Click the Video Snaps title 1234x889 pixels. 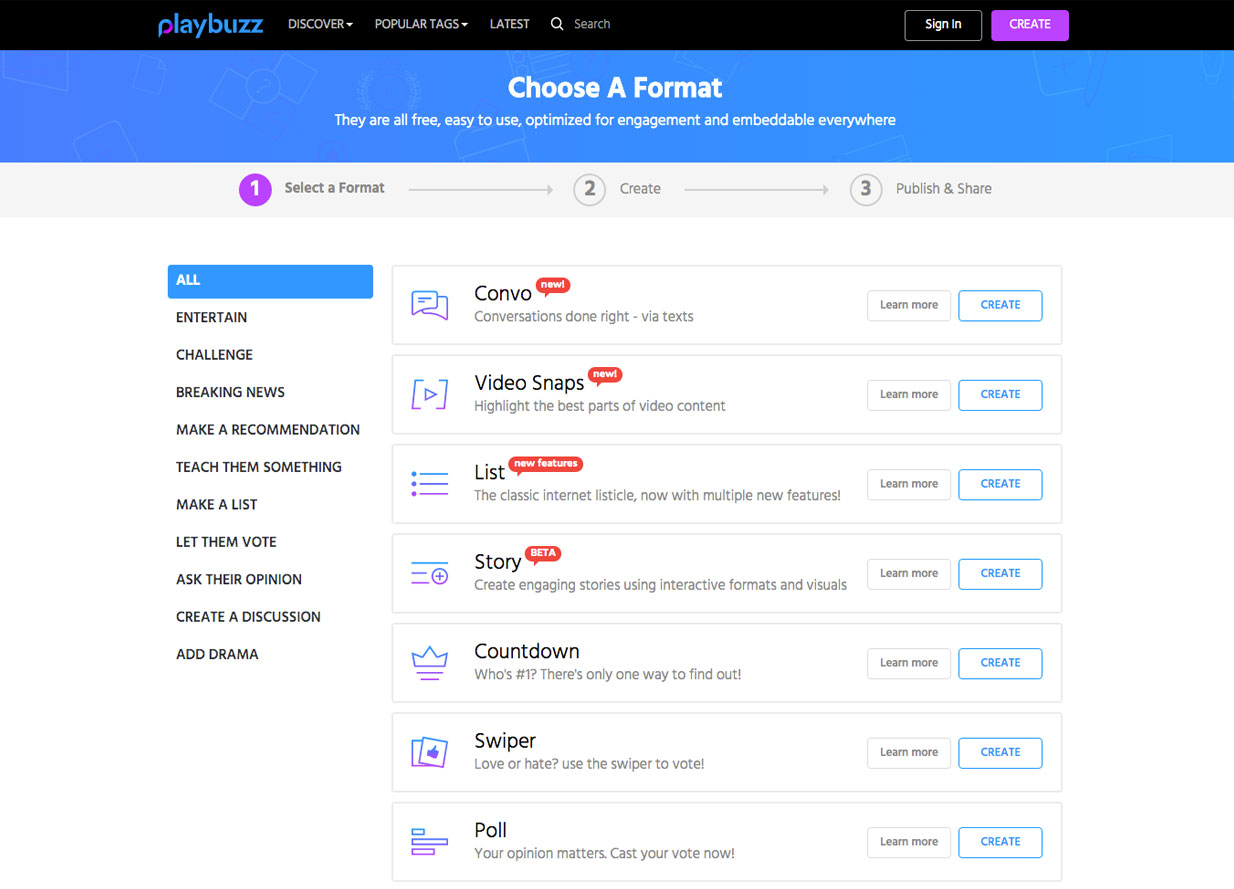pyautogui.click(x=529, y=383)
